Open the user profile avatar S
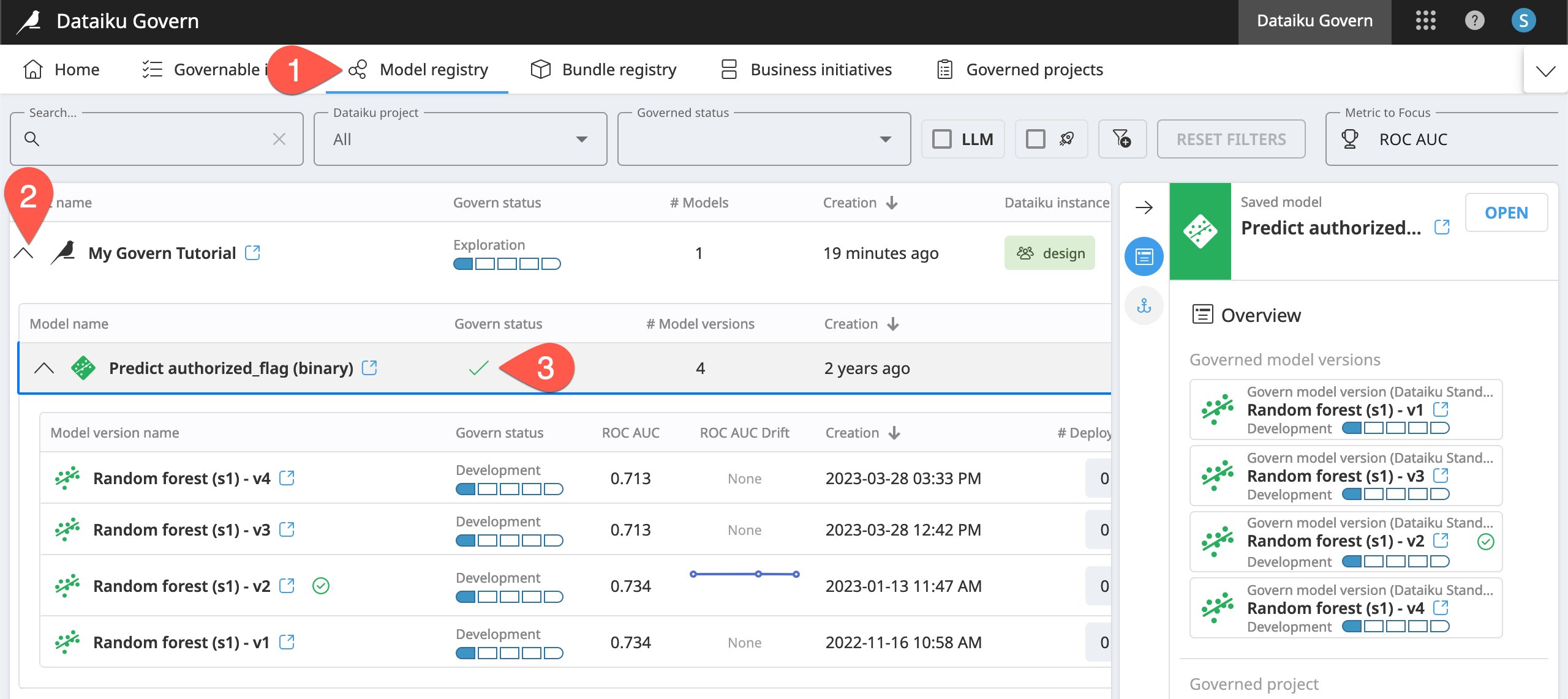Image resolution: width=1568 pixels, height=699 pixels. (x=1523, y=21)
